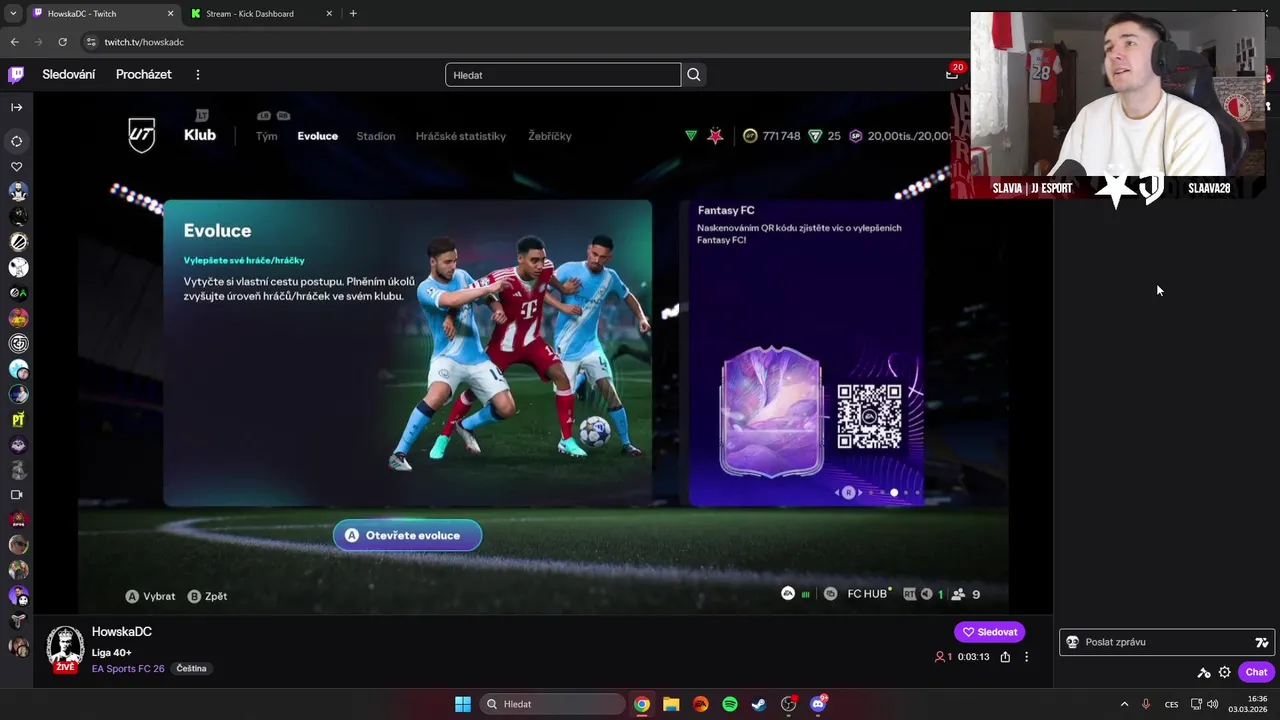The image size is (1280, 720).
Task: Open the EA Sports FC 26 category link
Action: click(x=128, y=668)
